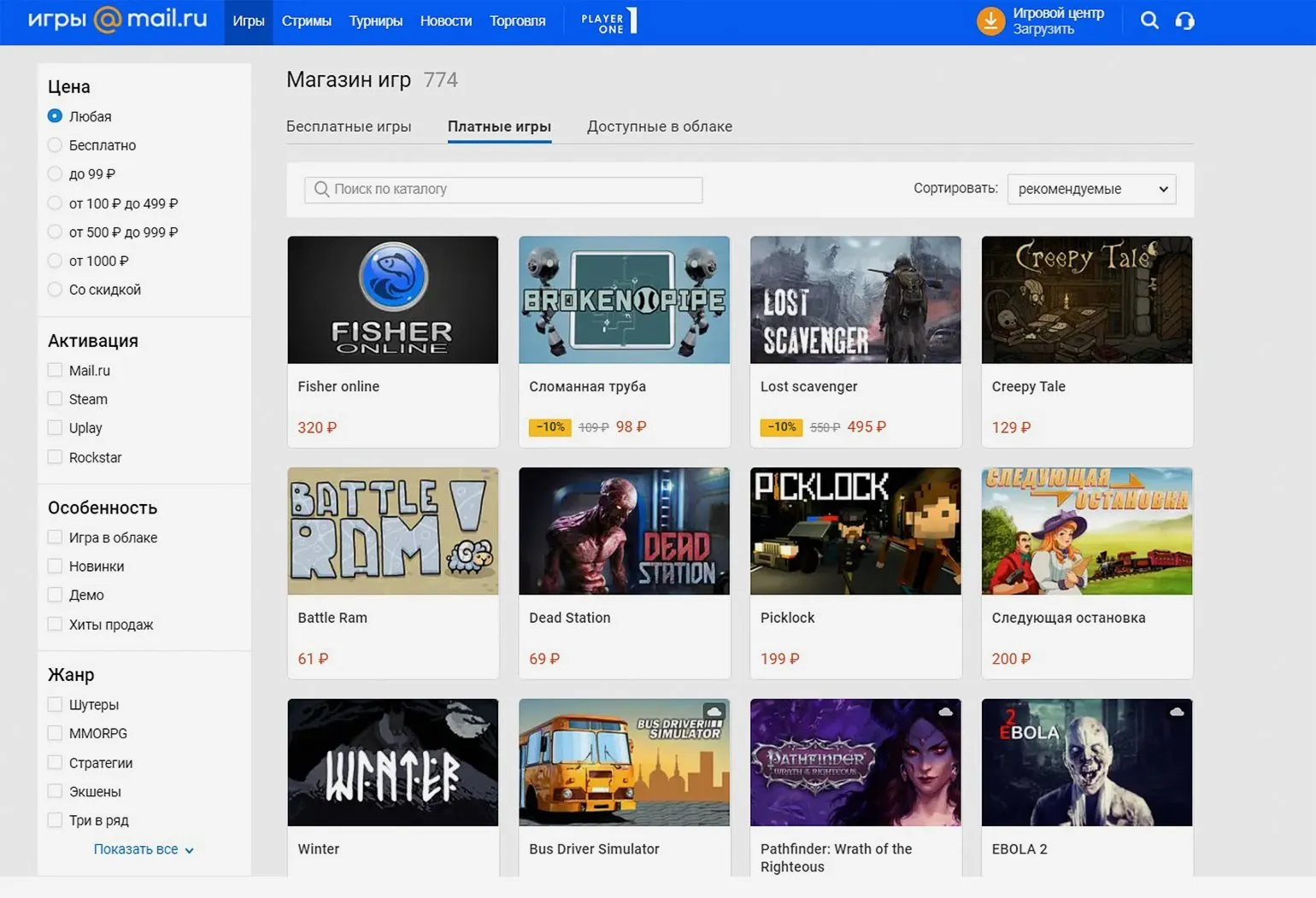Switch to the Бесплатные игры tab
The width and height of the screenshot is (1316, 898).
tap(349, 126)
